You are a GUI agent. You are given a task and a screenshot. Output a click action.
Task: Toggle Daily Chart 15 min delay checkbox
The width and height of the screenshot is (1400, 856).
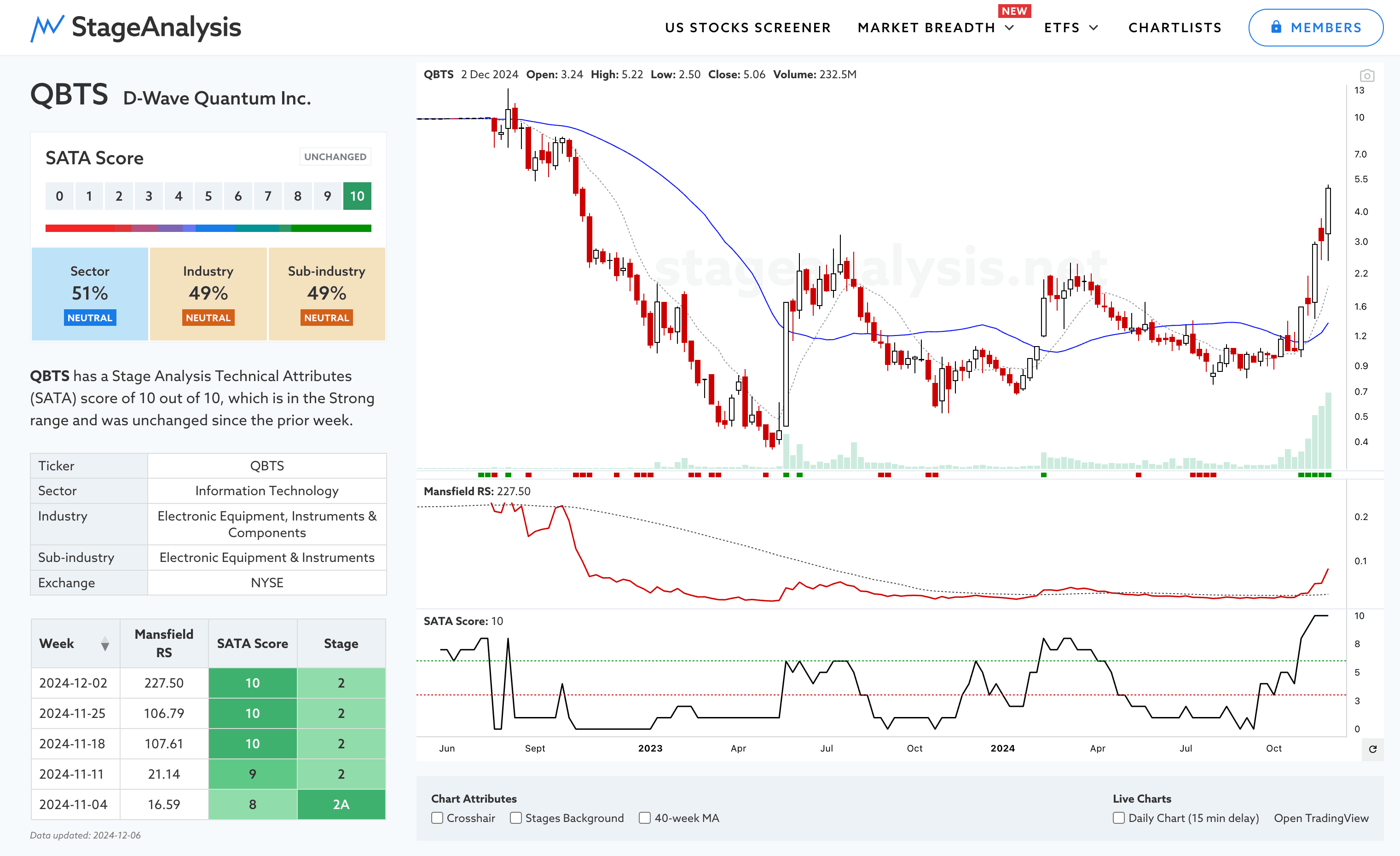click(x=1118, y=817)
